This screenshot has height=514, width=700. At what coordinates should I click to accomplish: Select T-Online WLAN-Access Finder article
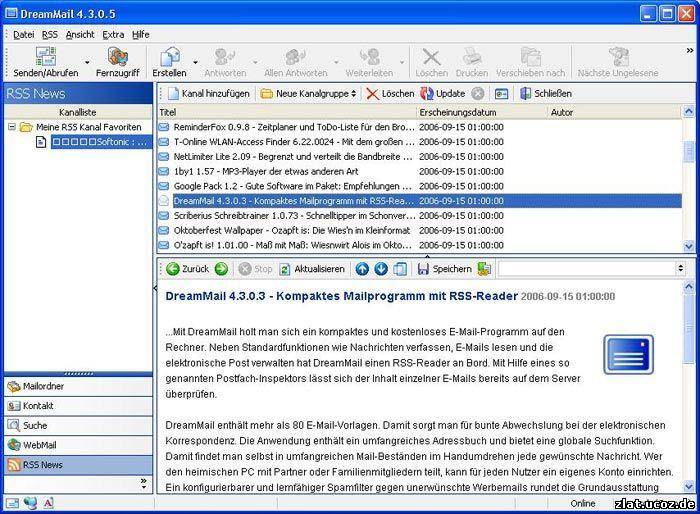[420, 142]
